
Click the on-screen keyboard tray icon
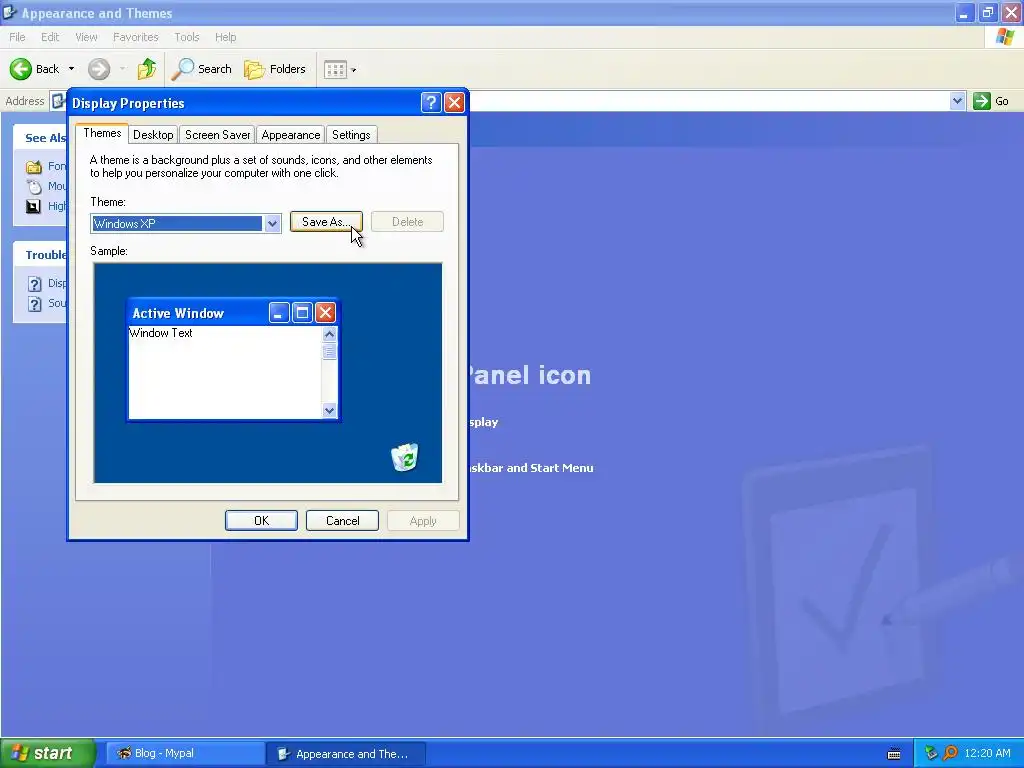[x=894, y=754]
